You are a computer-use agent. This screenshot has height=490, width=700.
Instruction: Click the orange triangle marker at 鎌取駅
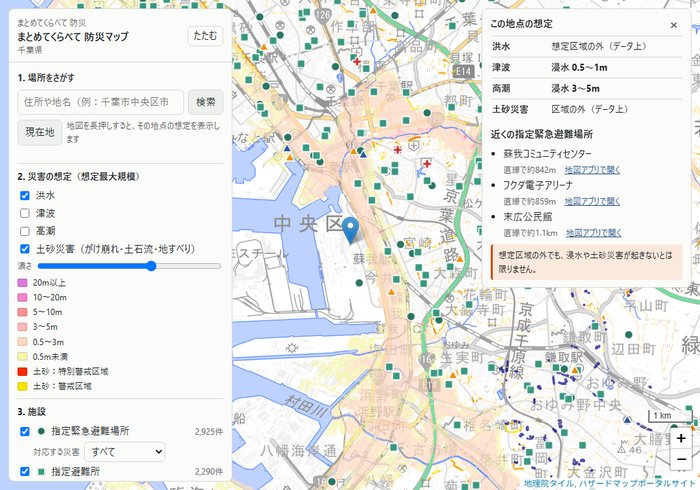click(x=575, y=370)
